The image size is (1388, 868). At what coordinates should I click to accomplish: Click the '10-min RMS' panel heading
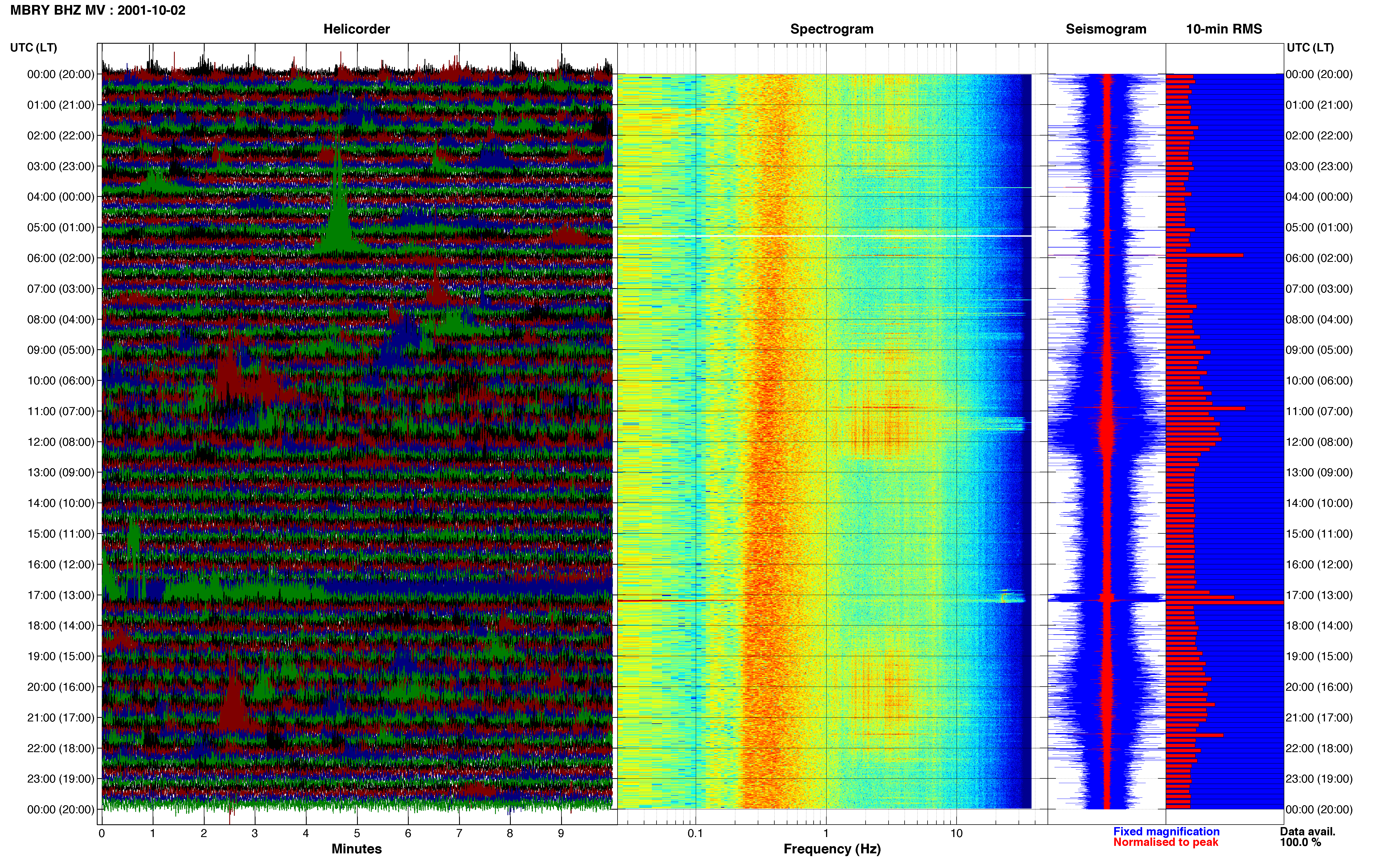1224,29
